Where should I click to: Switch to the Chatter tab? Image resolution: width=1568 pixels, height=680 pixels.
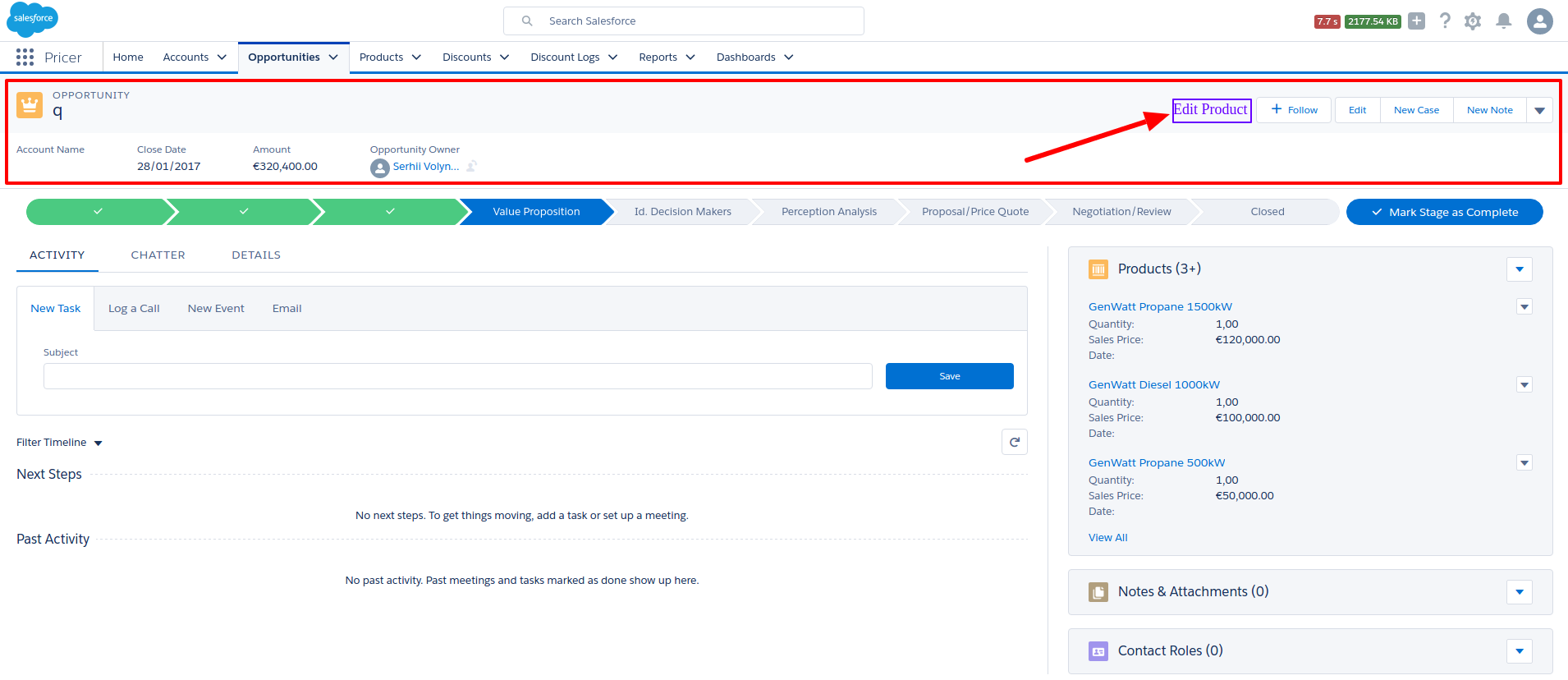click(x=158, y=255)
